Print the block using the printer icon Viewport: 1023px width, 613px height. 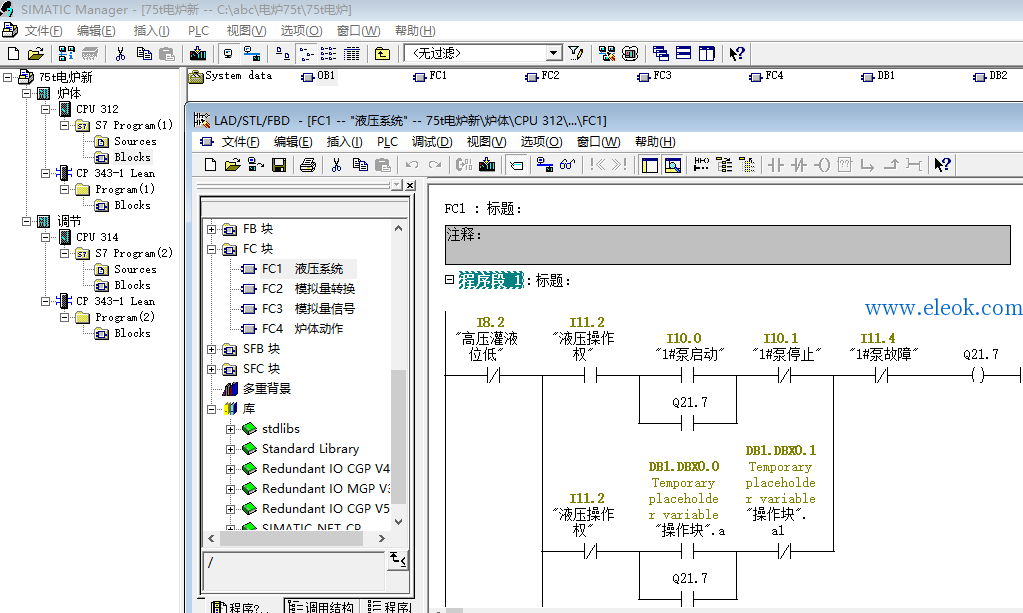pyautogui.click(x=308, y=165)
